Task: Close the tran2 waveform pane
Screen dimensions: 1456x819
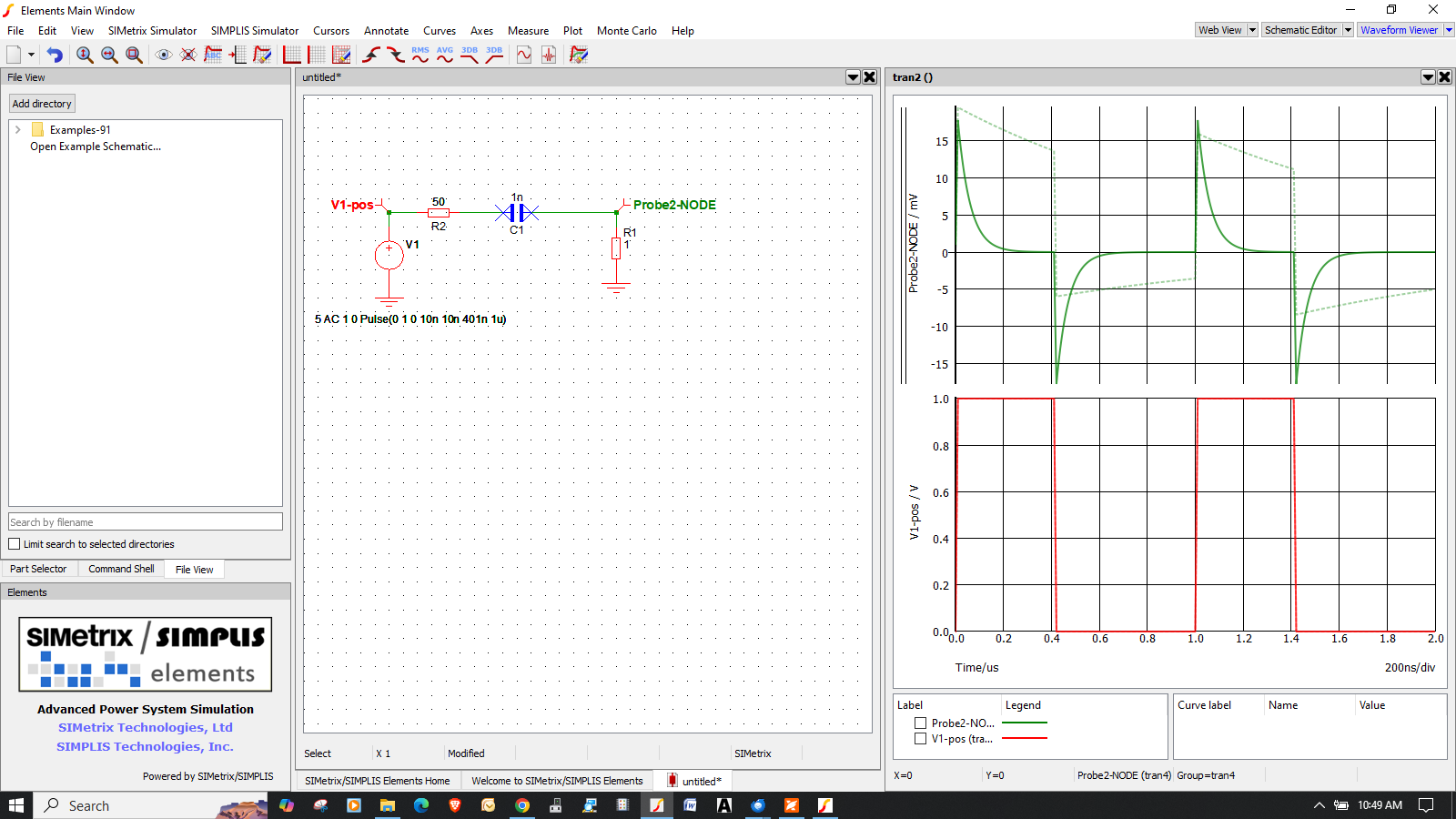Action: click(1445, 77)
